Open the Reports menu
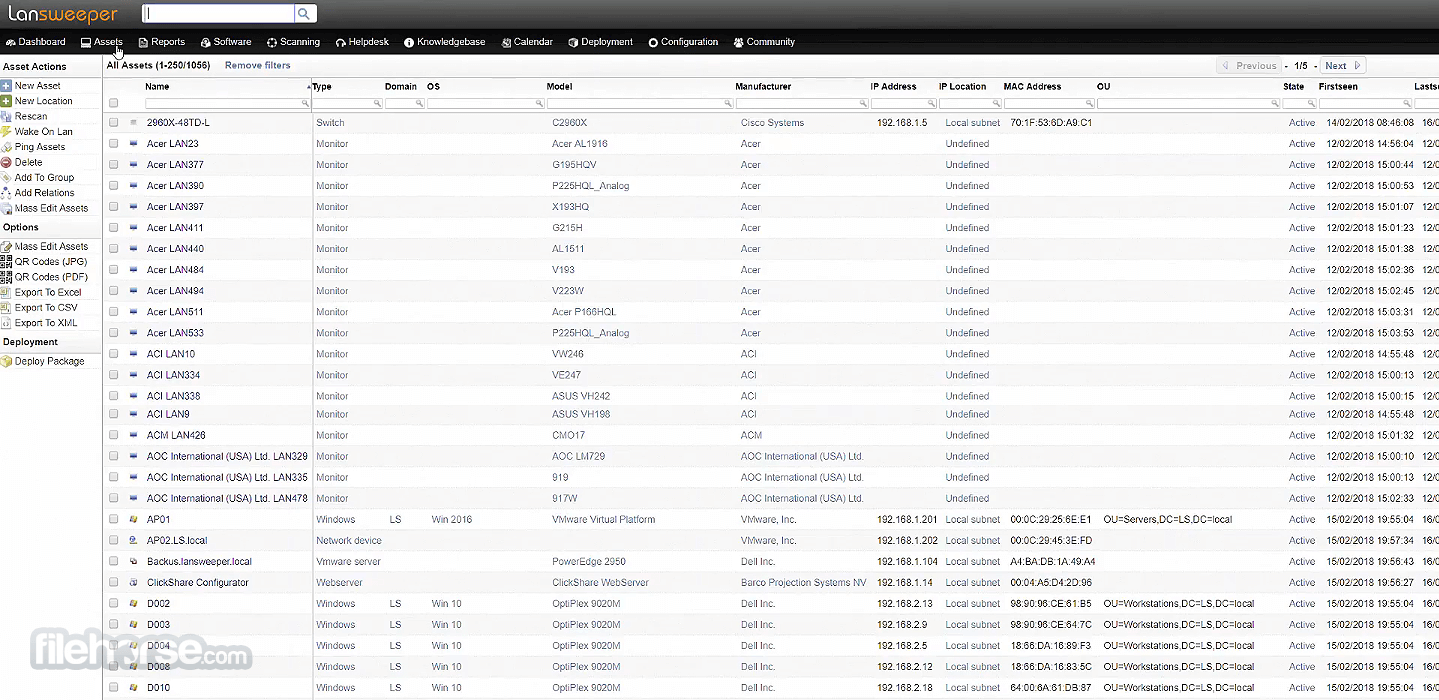This screenshot has height=700, width=1439. 162,42
